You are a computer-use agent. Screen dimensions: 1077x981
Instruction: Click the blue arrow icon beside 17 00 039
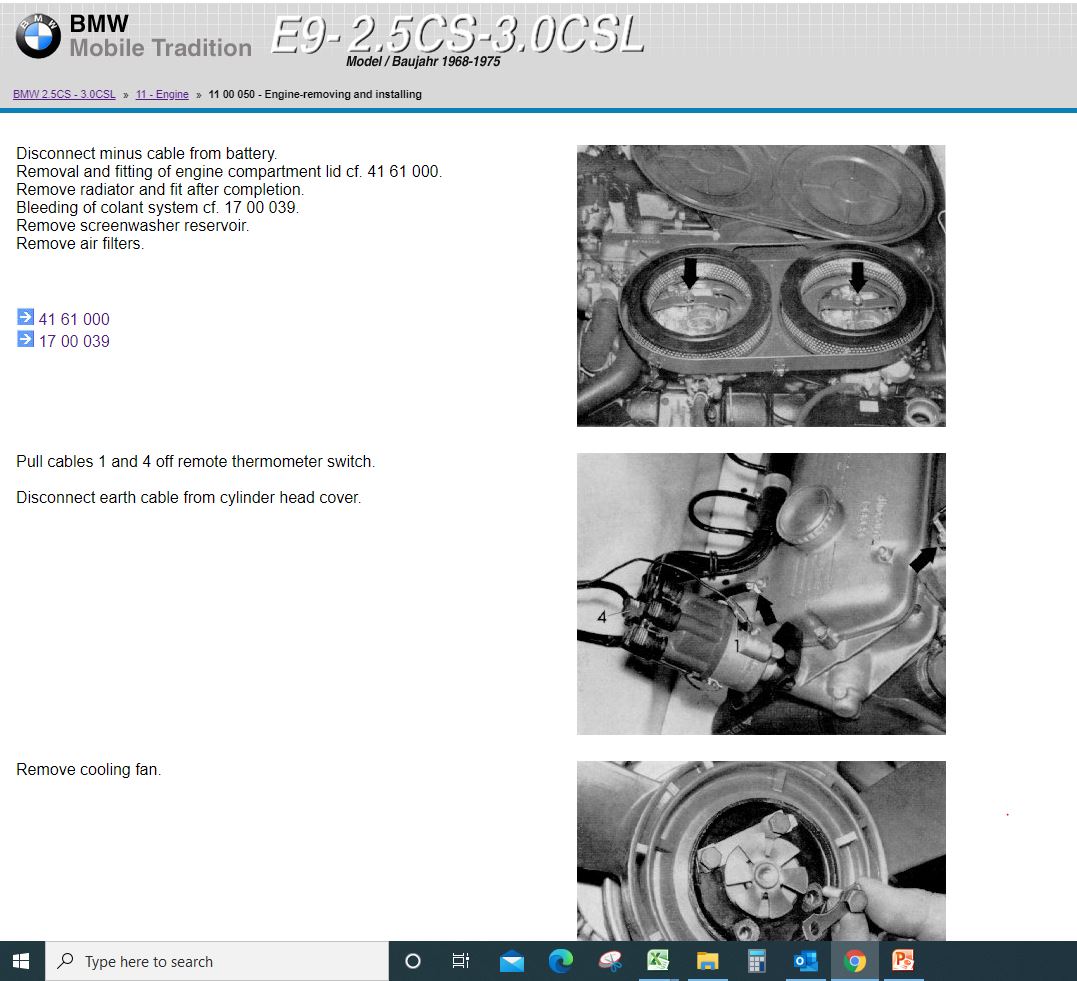(x=25, y=340)
